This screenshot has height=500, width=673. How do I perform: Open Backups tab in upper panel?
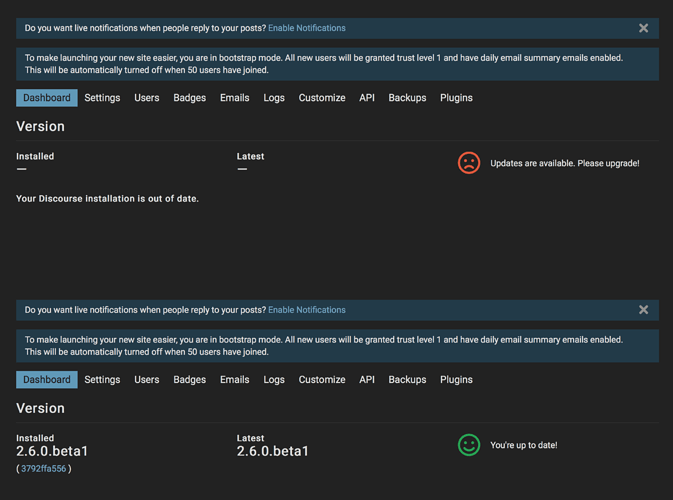[x=407, y=98]
